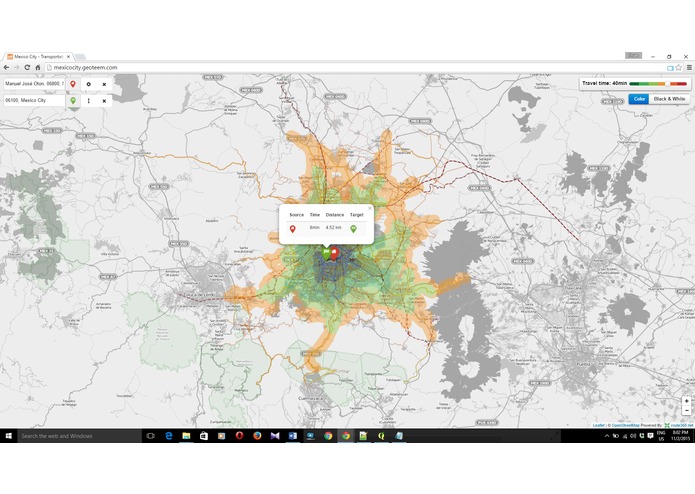Open the Windows Store taskbar icon
Image resolution: width=695 pixels, height=494 pixels.
pos(204,436)
